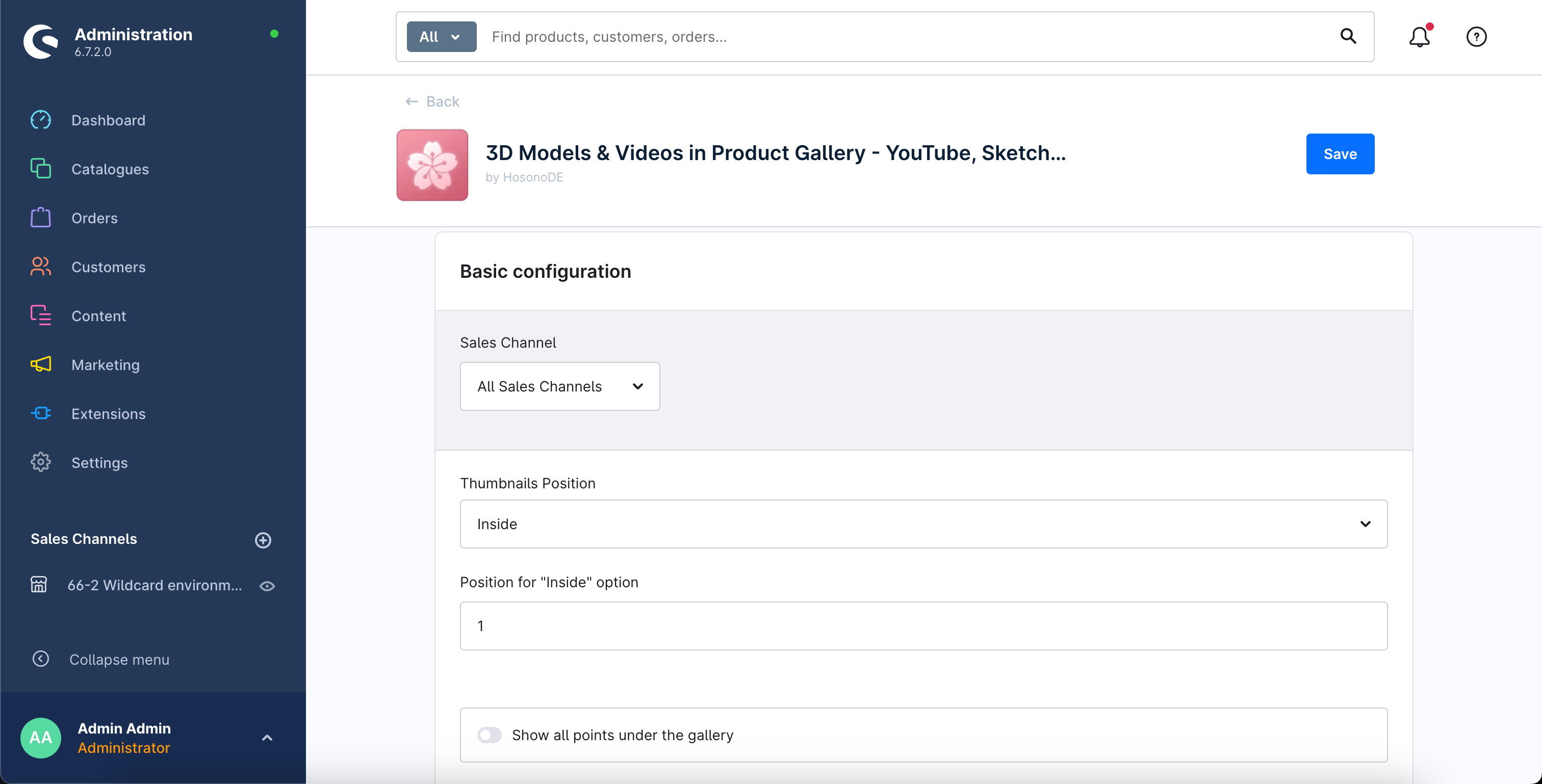Click the Position for "Inside" option field
The height and width of the screenshot is (784, 1542).
(923, 626)
